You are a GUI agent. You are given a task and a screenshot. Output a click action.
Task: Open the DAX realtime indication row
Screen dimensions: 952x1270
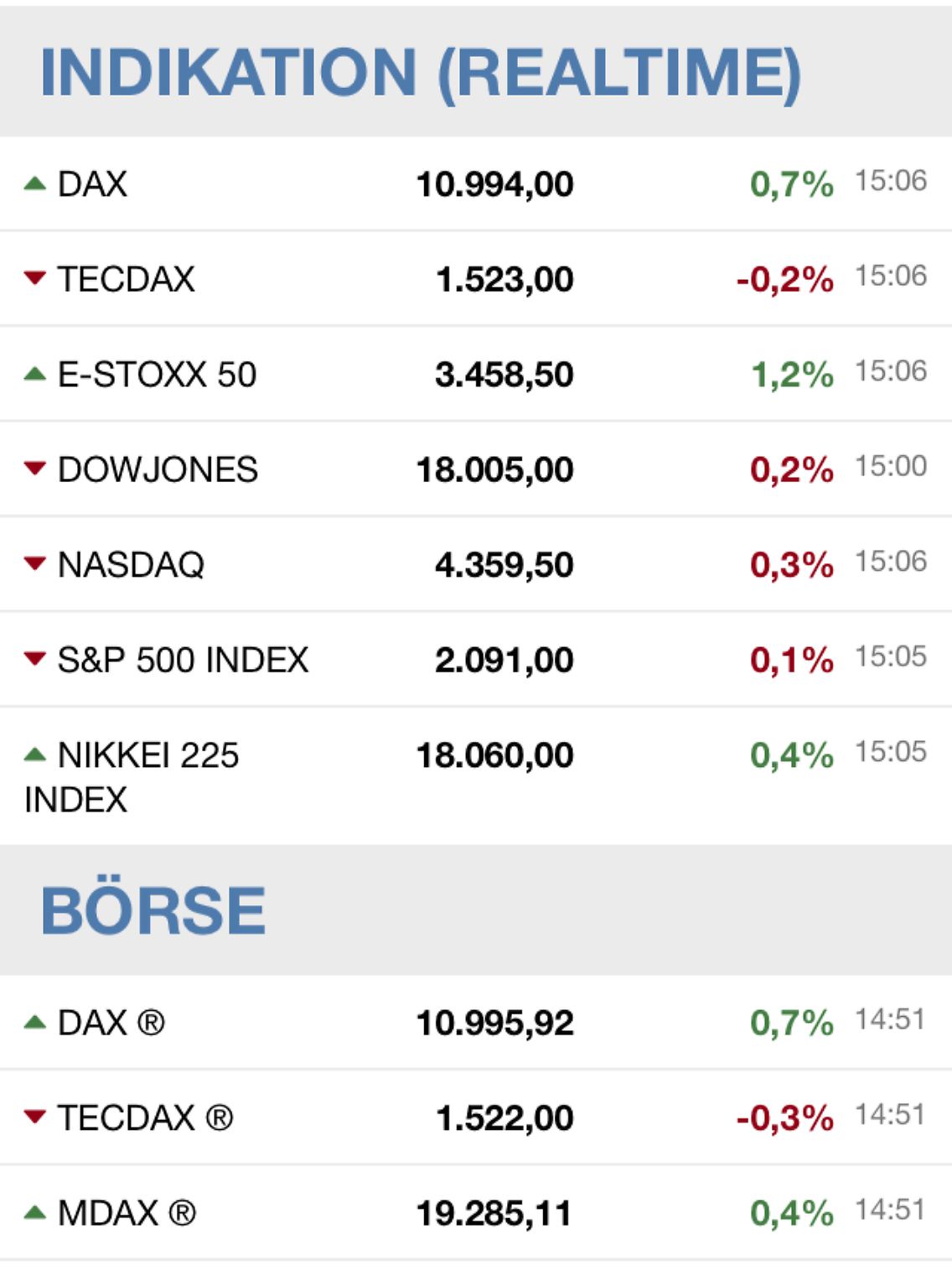92,184
